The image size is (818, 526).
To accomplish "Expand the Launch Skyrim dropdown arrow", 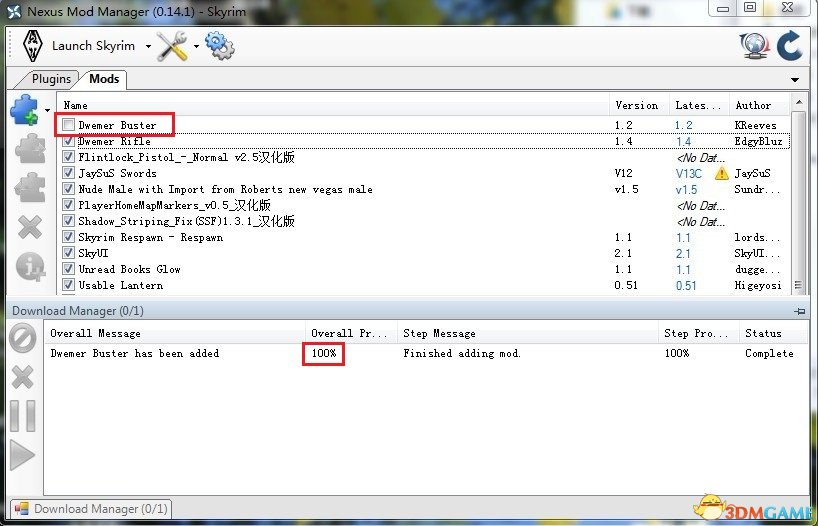I will click(148, 46).
